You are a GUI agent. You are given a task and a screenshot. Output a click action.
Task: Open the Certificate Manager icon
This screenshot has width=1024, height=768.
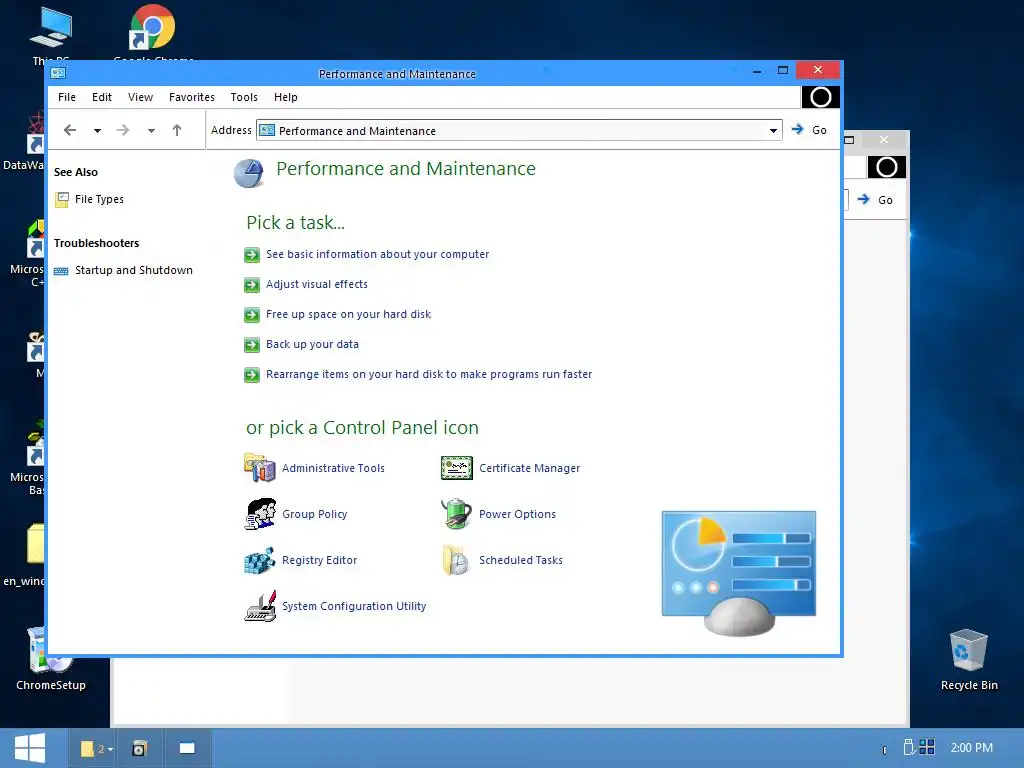click(456, 468)
